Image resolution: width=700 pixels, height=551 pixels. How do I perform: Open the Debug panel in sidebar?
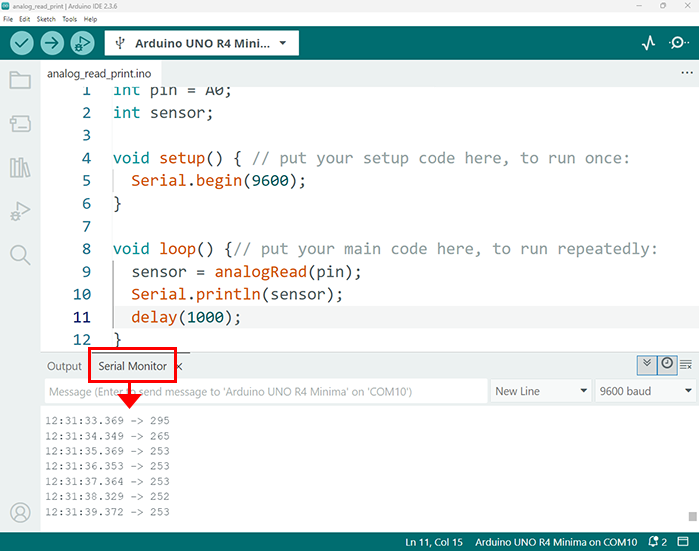[20, 211]
